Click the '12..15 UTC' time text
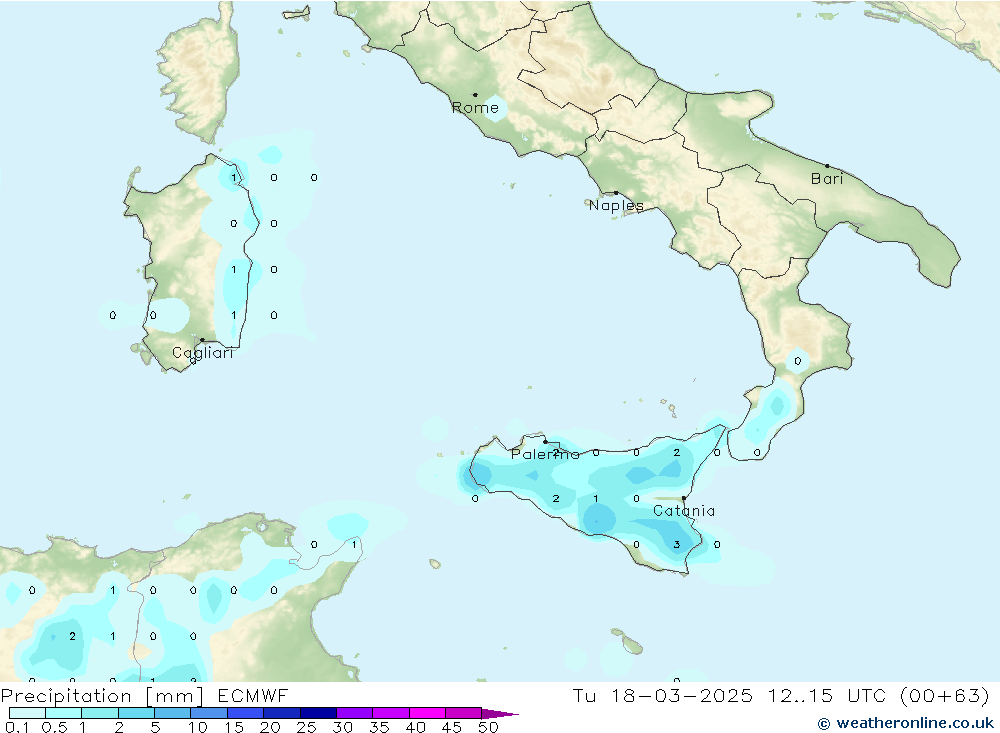 click(x=826, y=695)
